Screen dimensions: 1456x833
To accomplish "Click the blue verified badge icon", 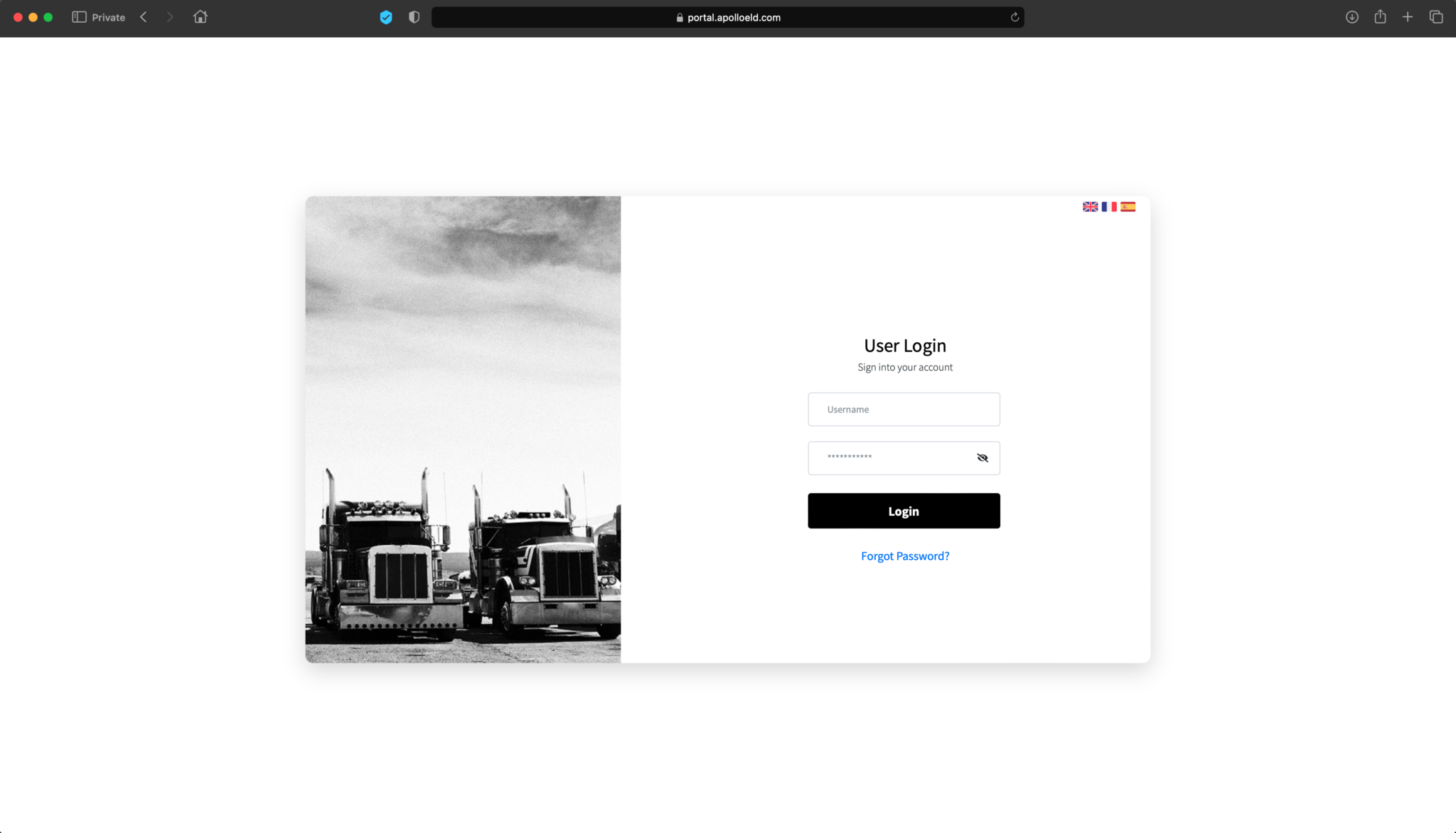I will pyautogui.click(x=386, y=17).
